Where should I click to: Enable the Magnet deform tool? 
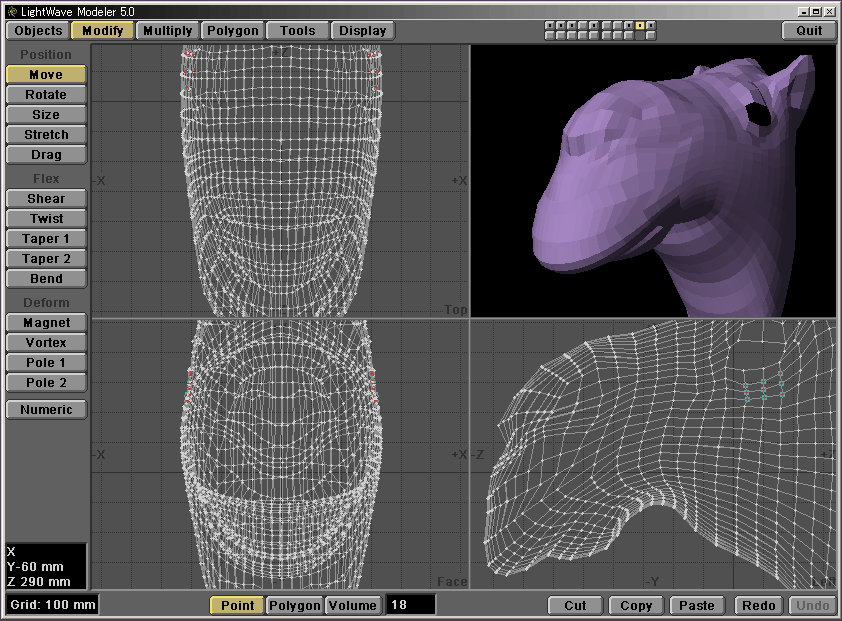coord(46,323)
